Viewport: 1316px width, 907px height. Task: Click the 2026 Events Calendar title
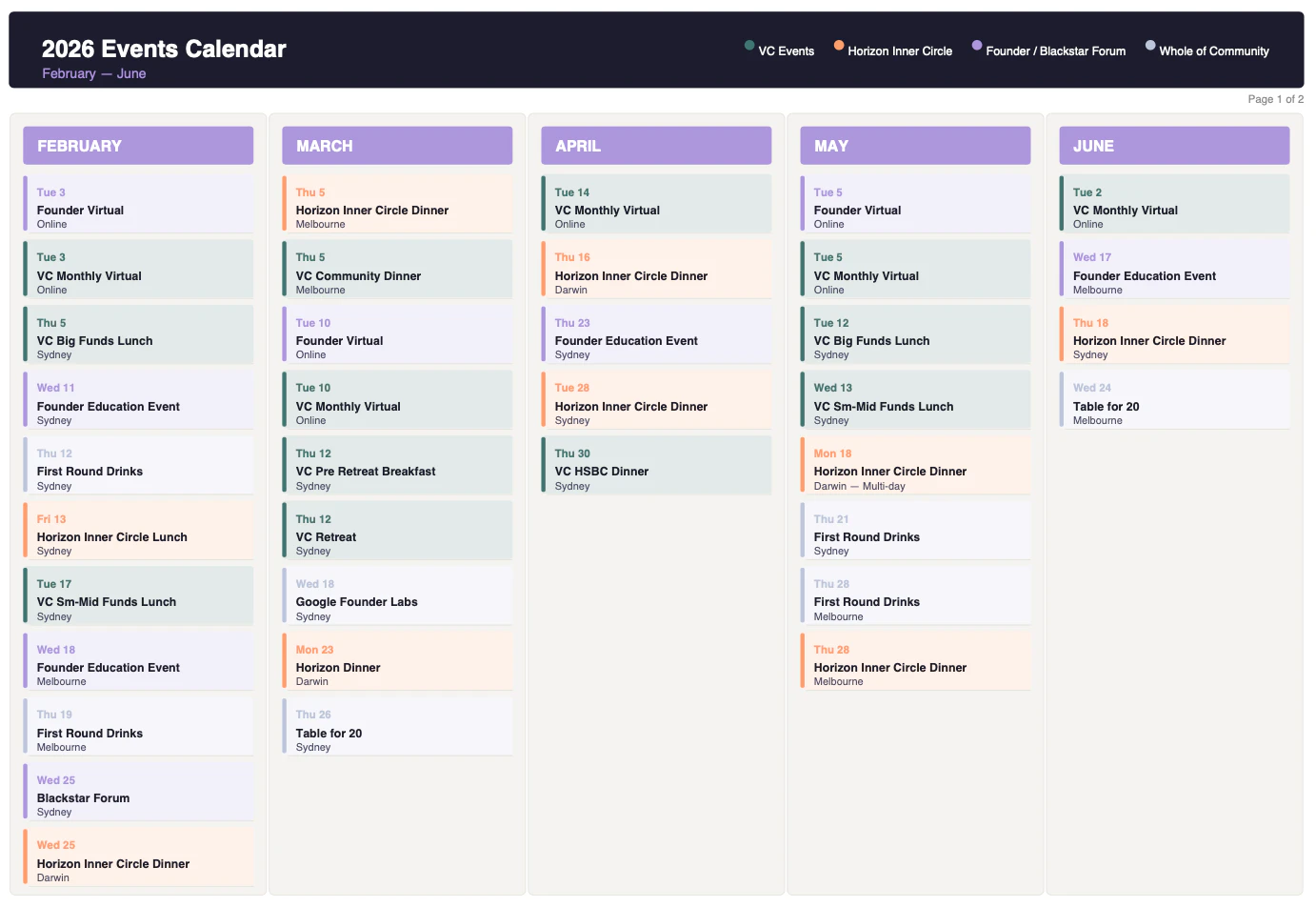tap(164, 50)
